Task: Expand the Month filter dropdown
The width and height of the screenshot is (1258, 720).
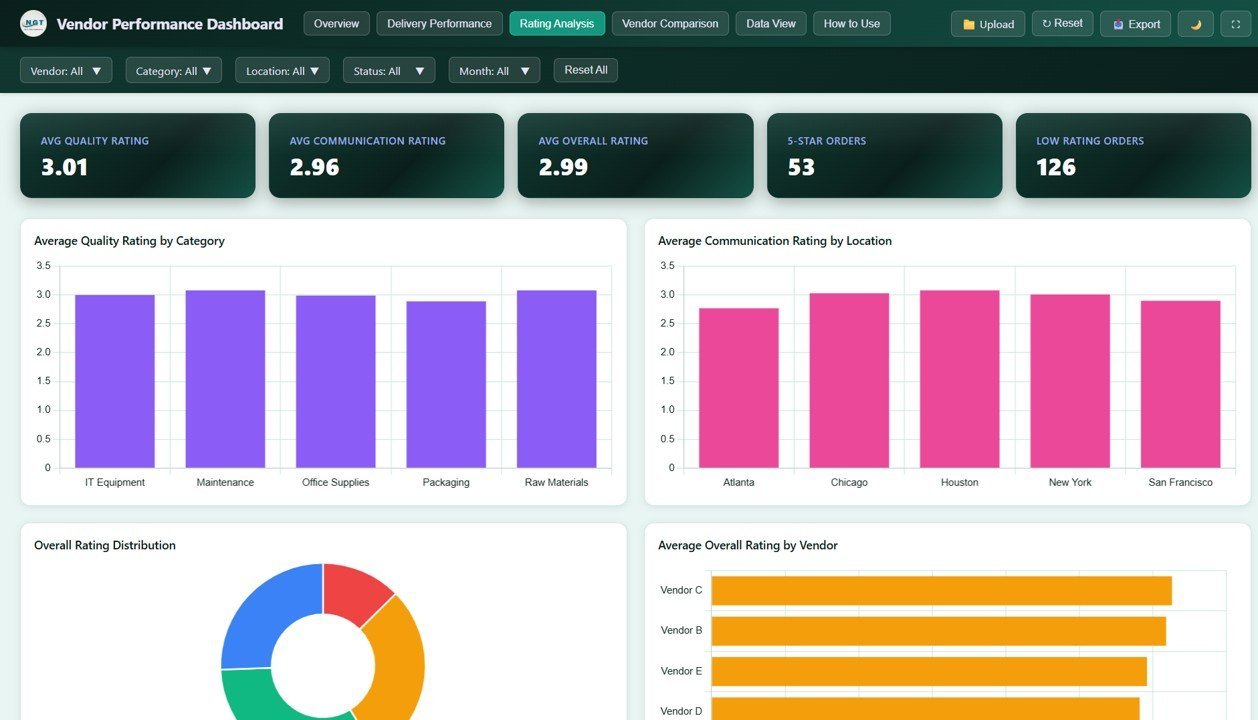Action: tap(493, 70)
